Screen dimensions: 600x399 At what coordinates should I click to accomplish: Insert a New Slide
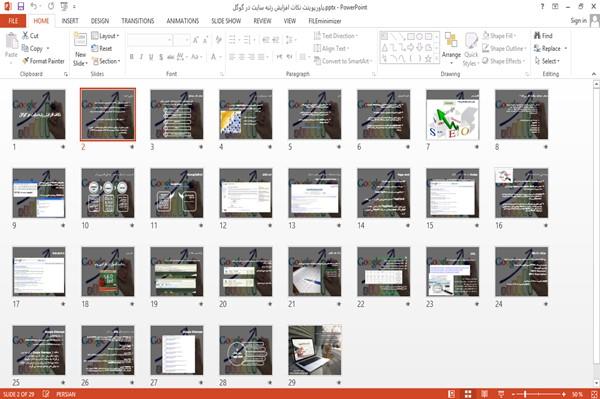tap(80, 49)
